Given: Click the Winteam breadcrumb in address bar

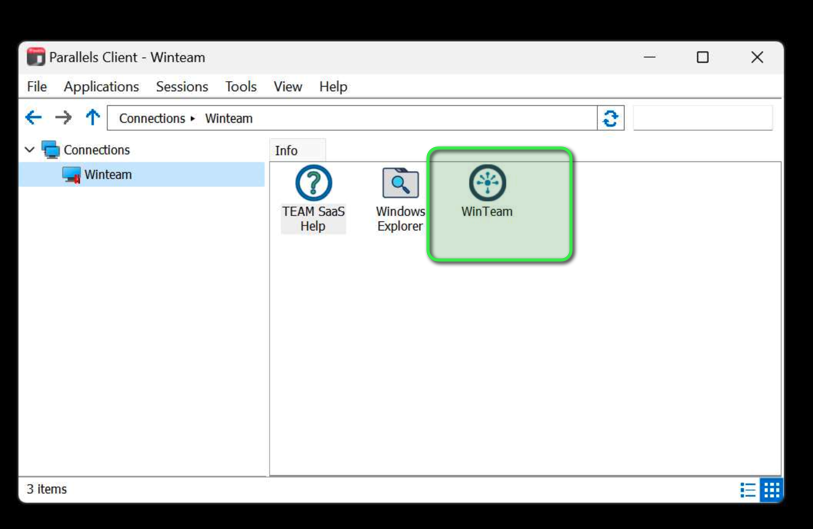Looking at the screenshot, I should point(229,118).
